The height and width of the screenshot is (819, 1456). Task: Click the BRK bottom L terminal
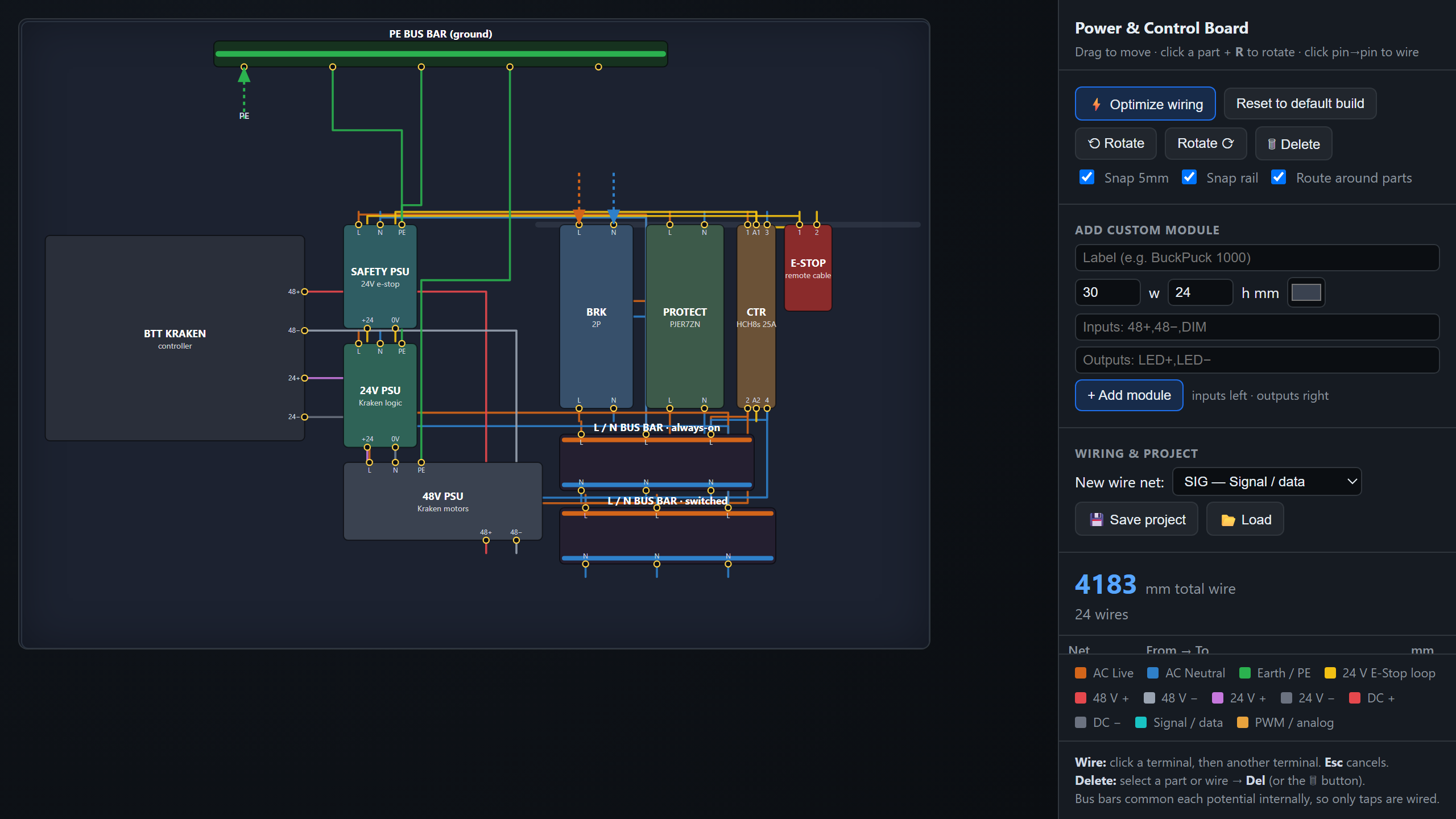(x=579, y=408)
